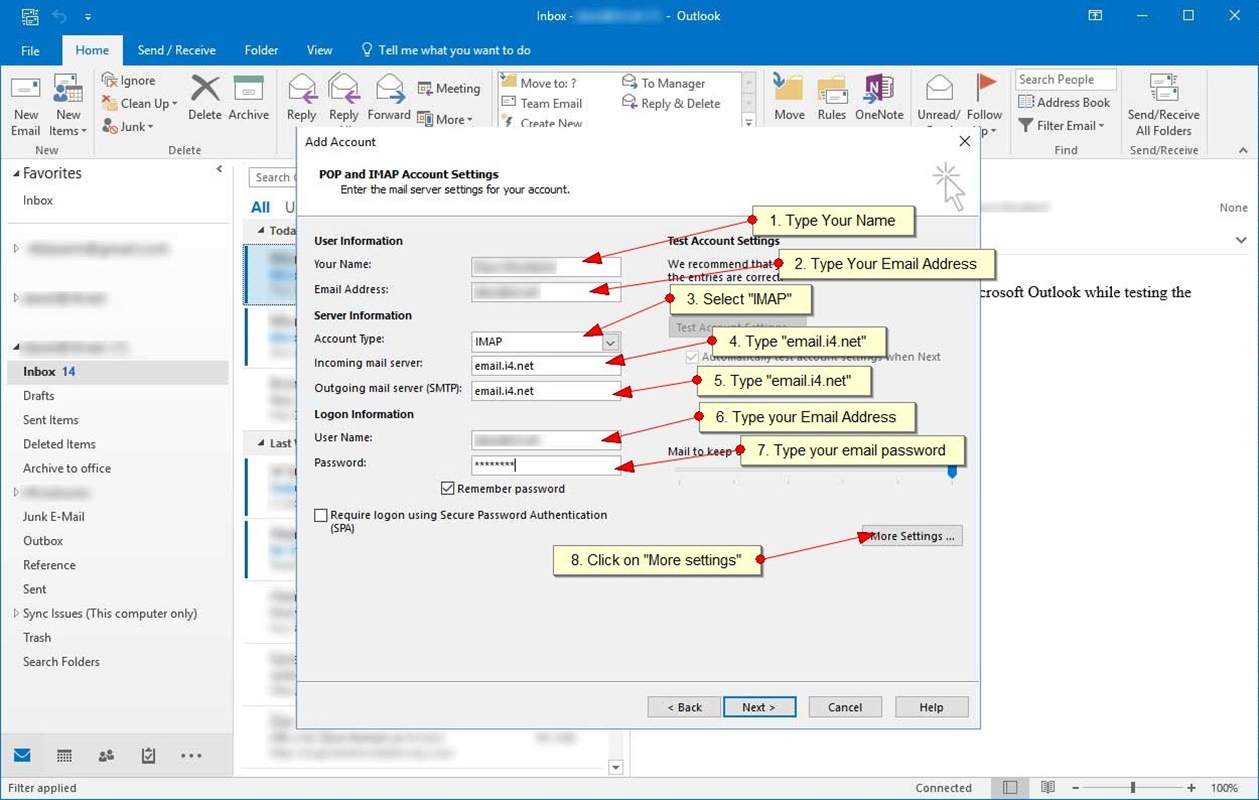Enable Require logon using Secure Password Authentication
The image size is (1259, 800).
321,515
